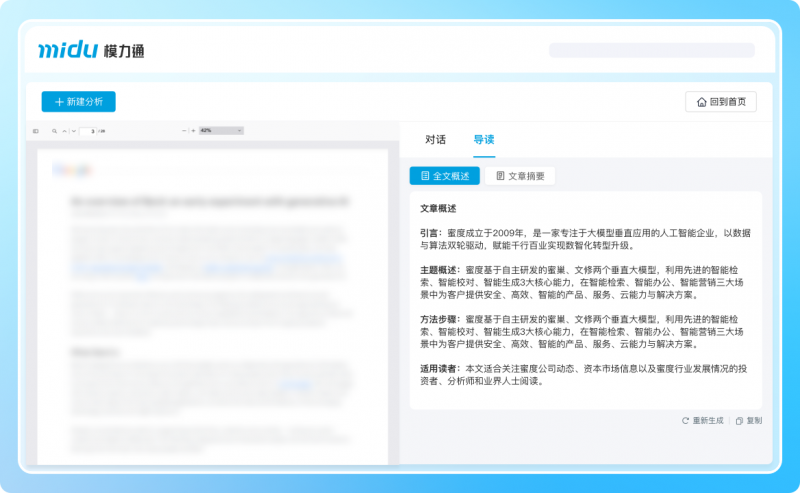Viewport: 800px width, 493px height.
Task: Click the 新建分析 button
Action: [x=78, y=102]
